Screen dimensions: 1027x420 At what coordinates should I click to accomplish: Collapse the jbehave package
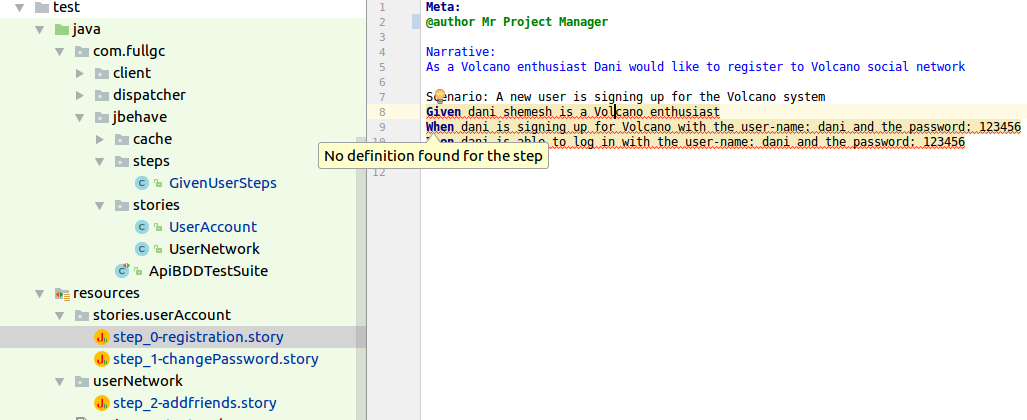coord(81,117)
